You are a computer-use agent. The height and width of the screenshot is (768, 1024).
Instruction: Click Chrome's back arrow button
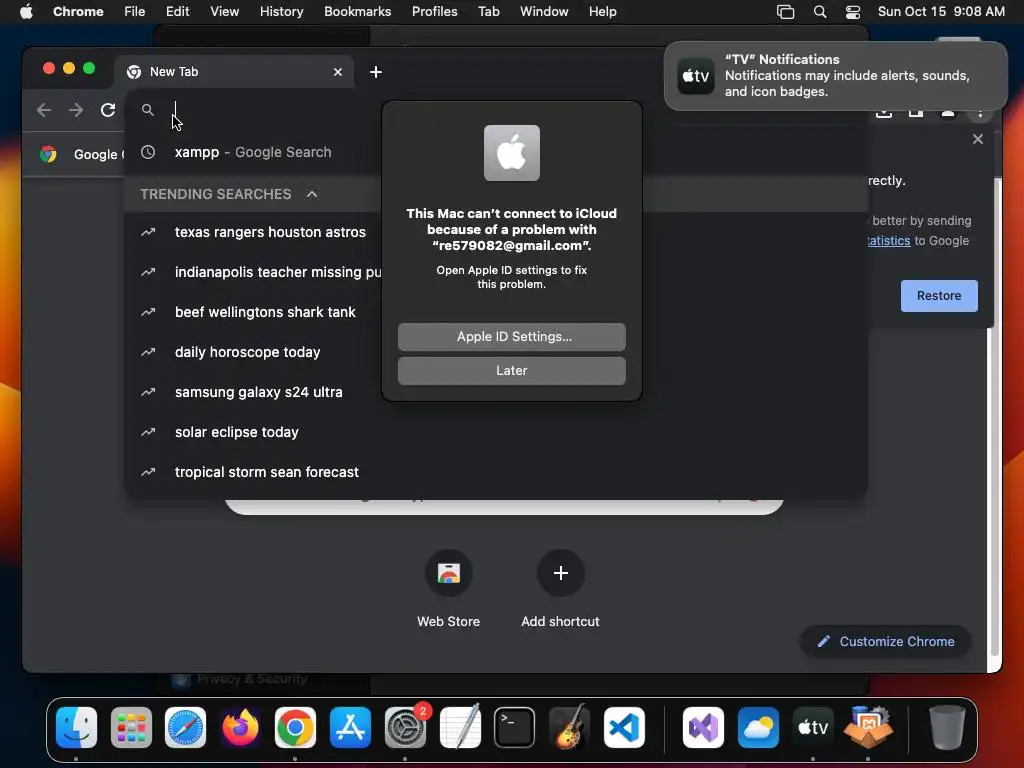point(44,110)
